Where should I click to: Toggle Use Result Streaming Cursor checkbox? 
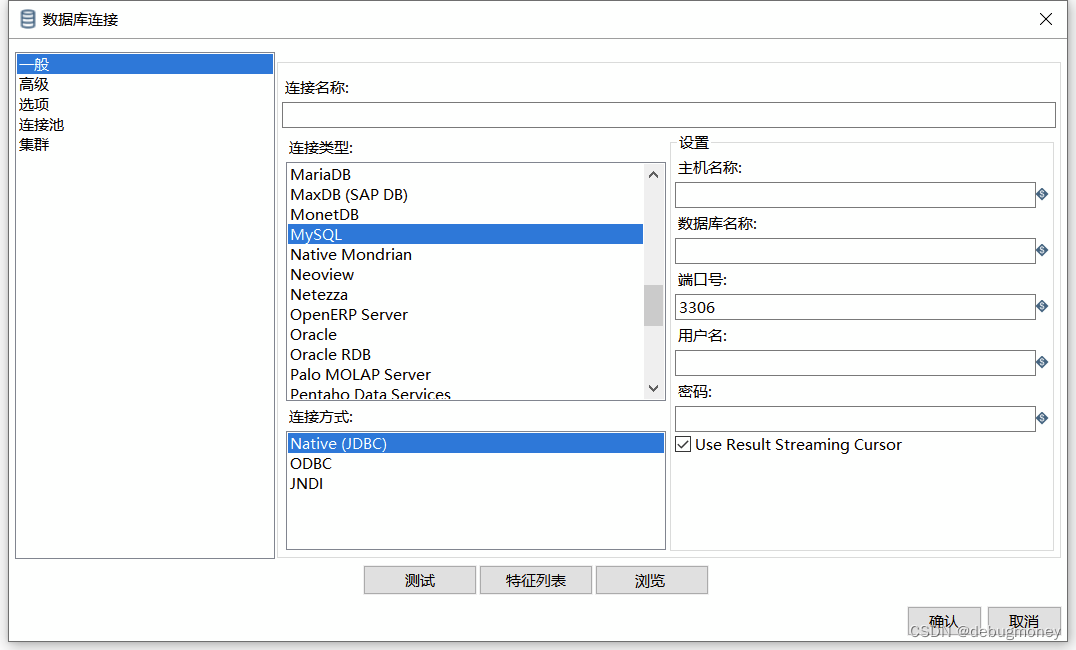pos(683,444)
